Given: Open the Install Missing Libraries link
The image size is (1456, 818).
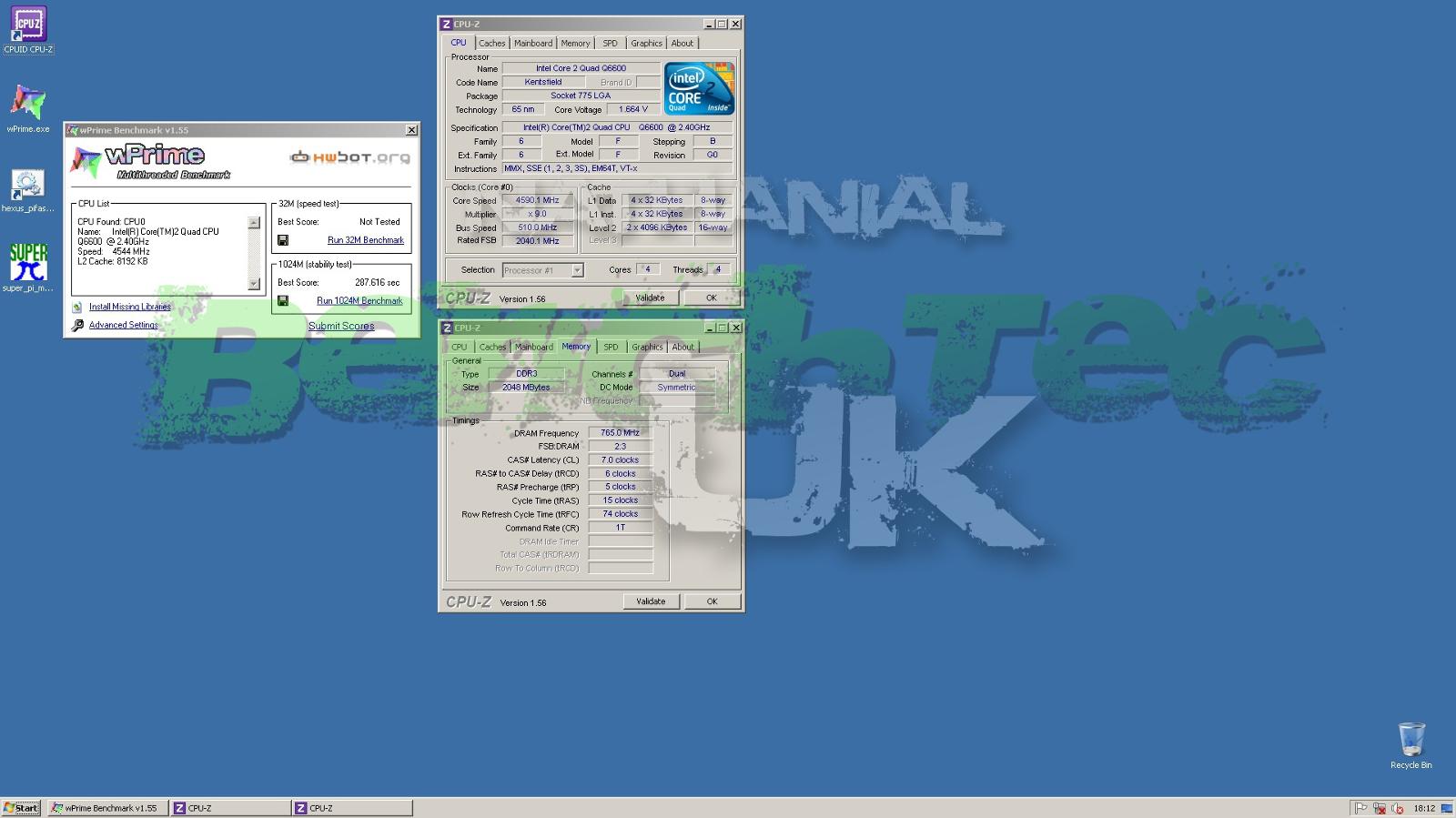Looking at the screenshot, I should [129, 307].
